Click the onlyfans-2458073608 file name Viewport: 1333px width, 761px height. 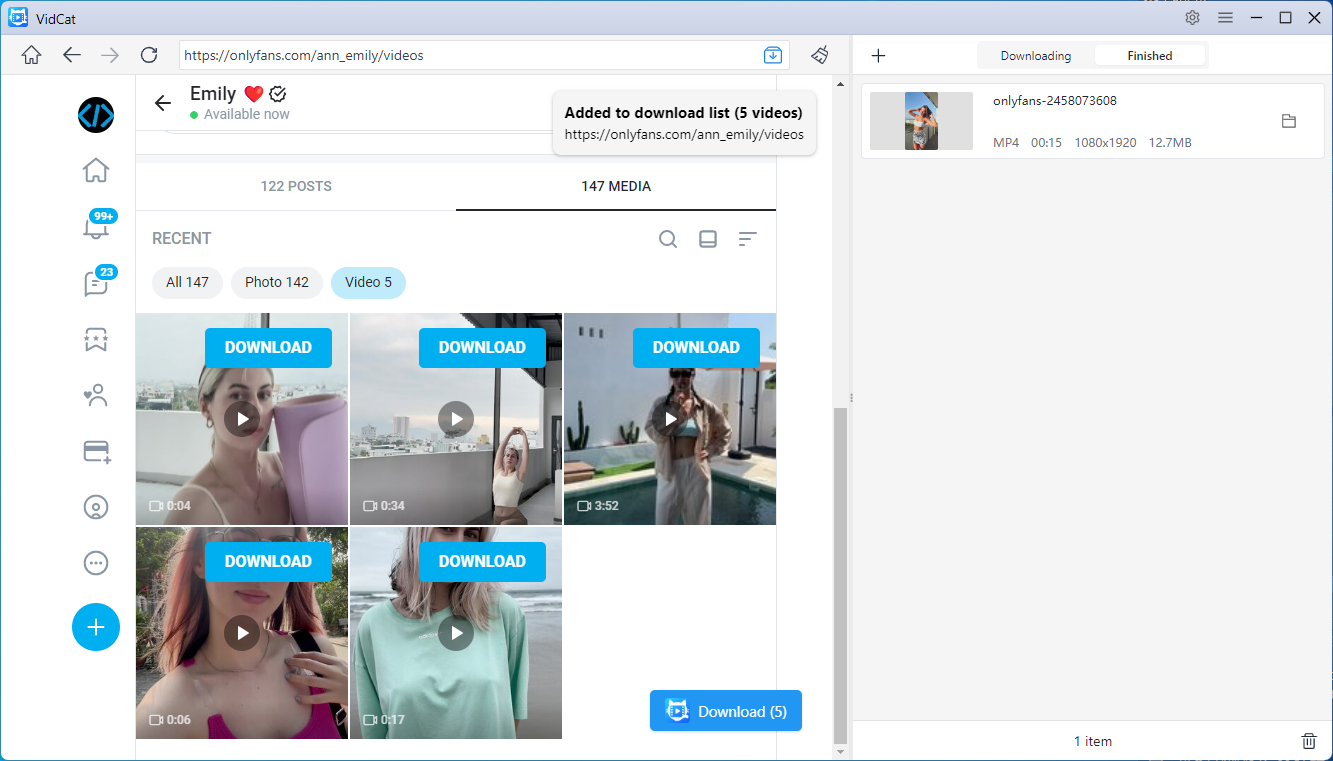pyautogui.click(x=1055, y=101)
